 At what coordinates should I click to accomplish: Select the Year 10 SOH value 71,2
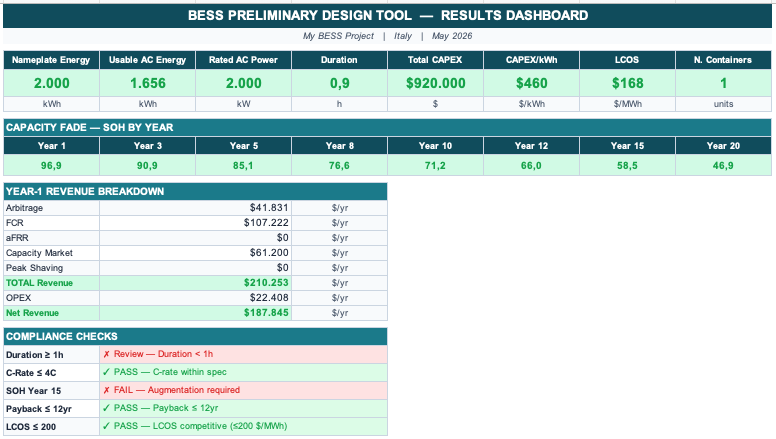click(436, 165)
